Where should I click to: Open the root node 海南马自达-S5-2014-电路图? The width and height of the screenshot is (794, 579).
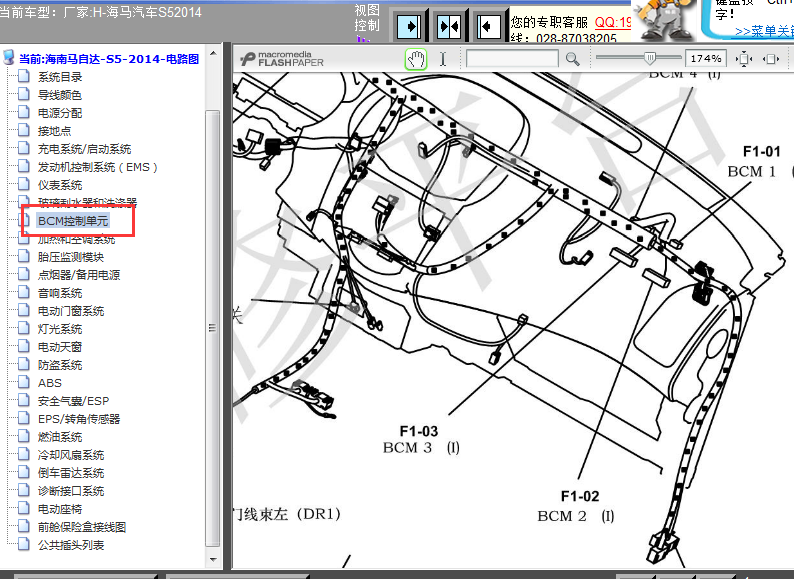[x=108, y=59]
